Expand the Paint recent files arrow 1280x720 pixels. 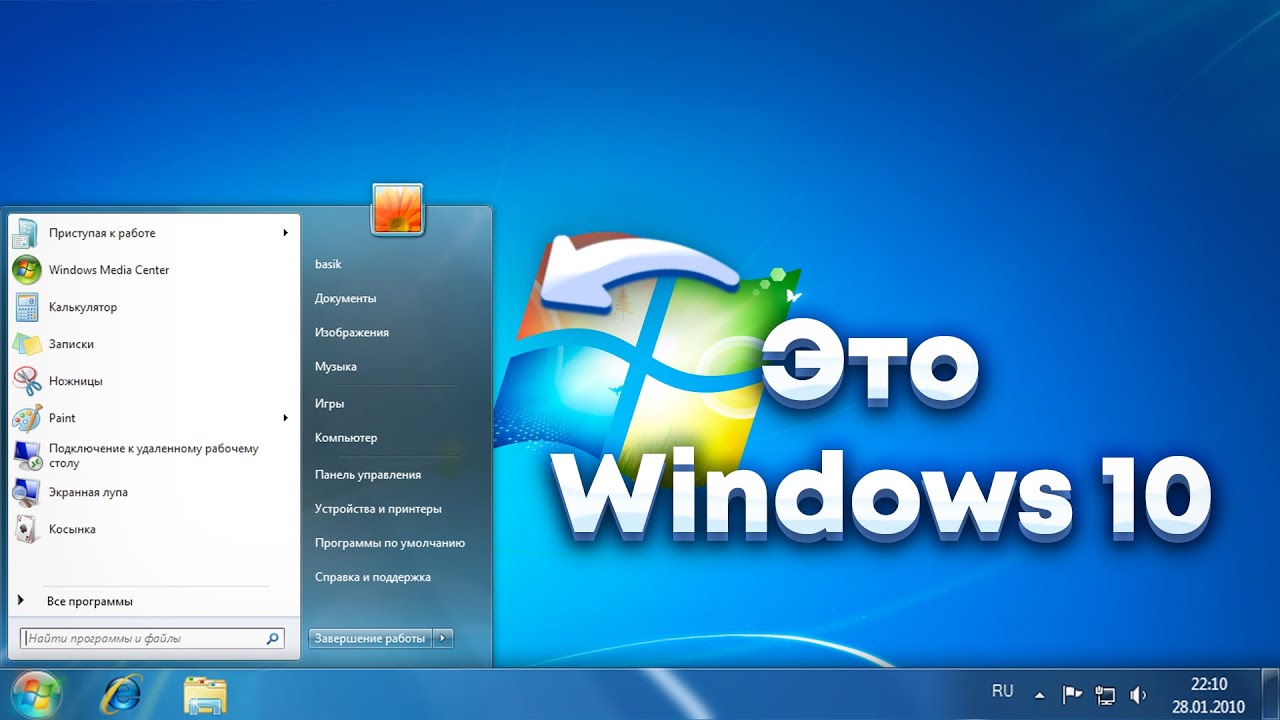point(285,418)
